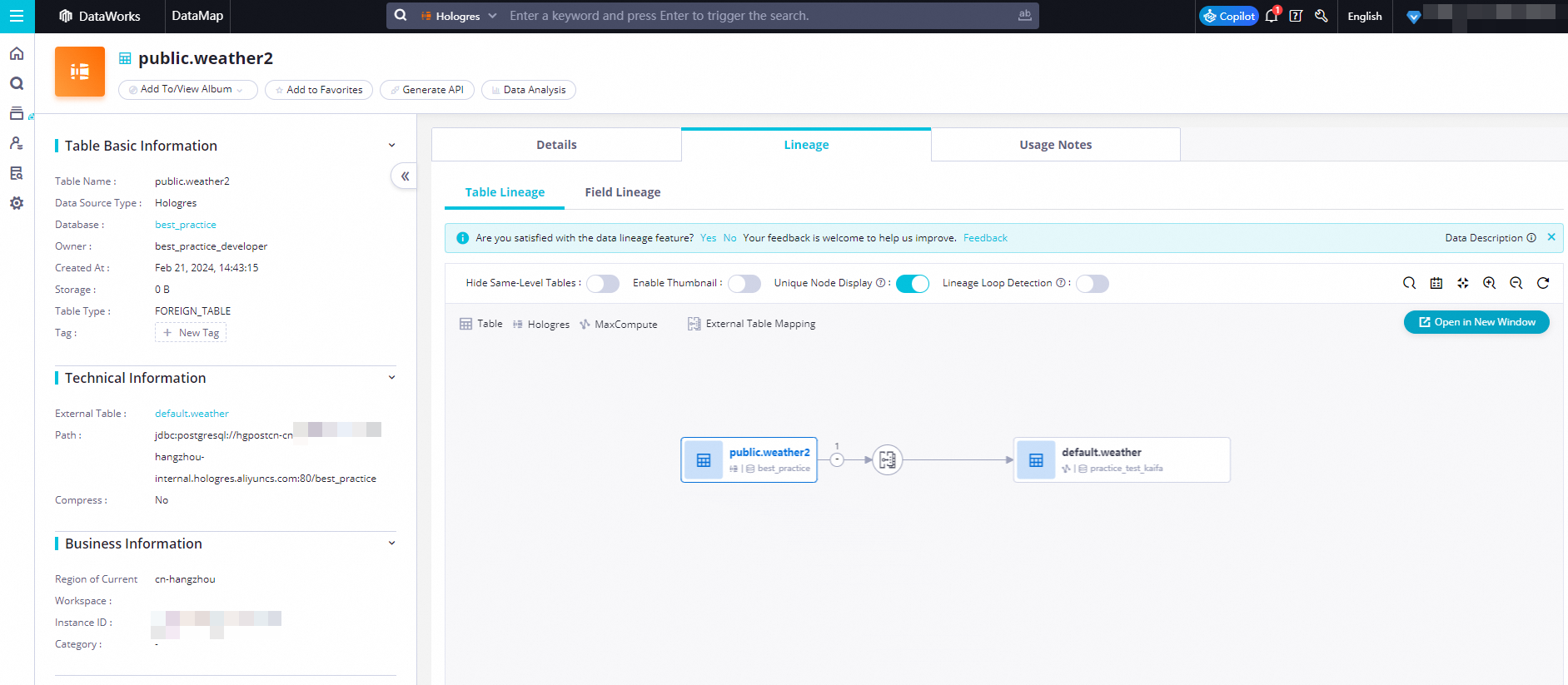
Task: Show help for Unique Node Display
Action: click(881, 283)
